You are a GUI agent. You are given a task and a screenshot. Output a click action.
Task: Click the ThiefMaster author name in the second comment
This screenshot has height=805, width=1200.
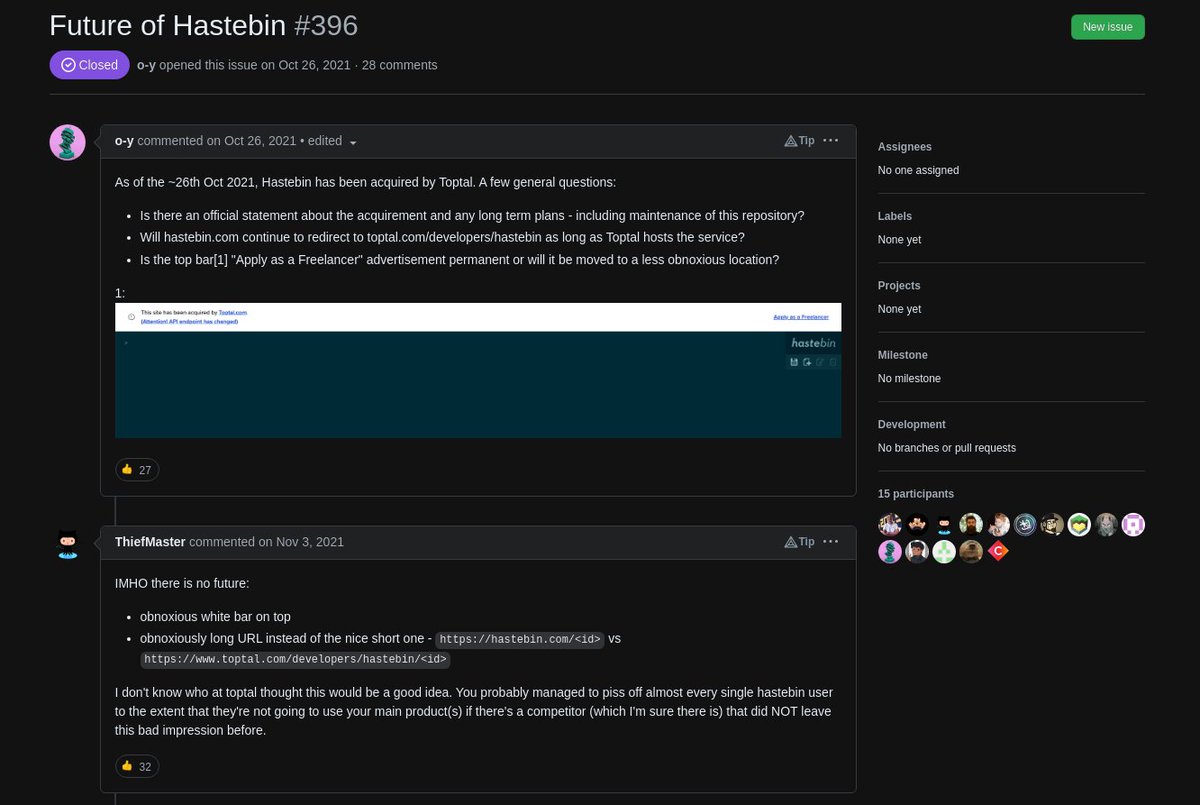(150, 542)
